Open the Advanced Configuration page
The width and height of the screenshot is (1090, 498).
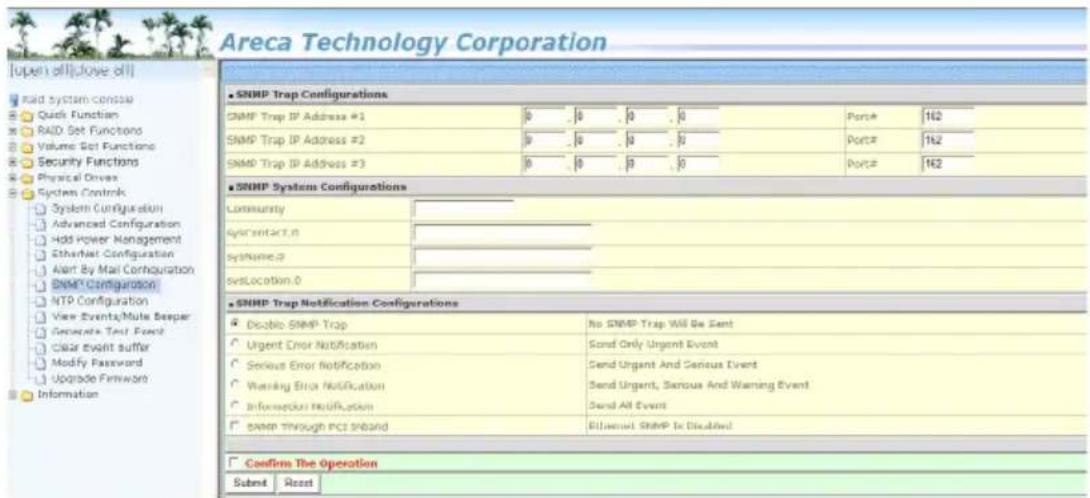116,224
